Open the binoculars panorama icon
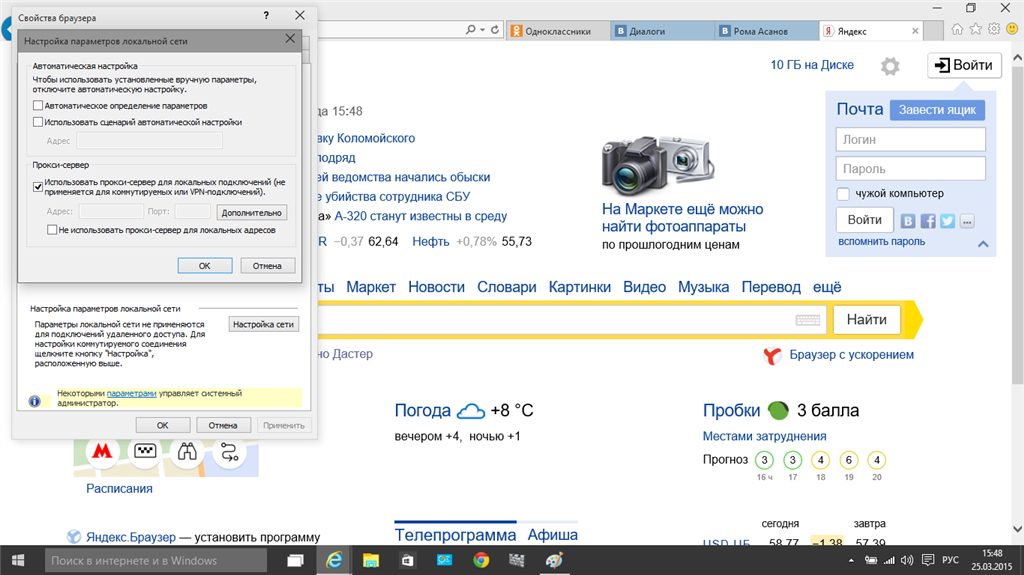The height and width of the screenshot is (575, 1024). click(187, 451)
